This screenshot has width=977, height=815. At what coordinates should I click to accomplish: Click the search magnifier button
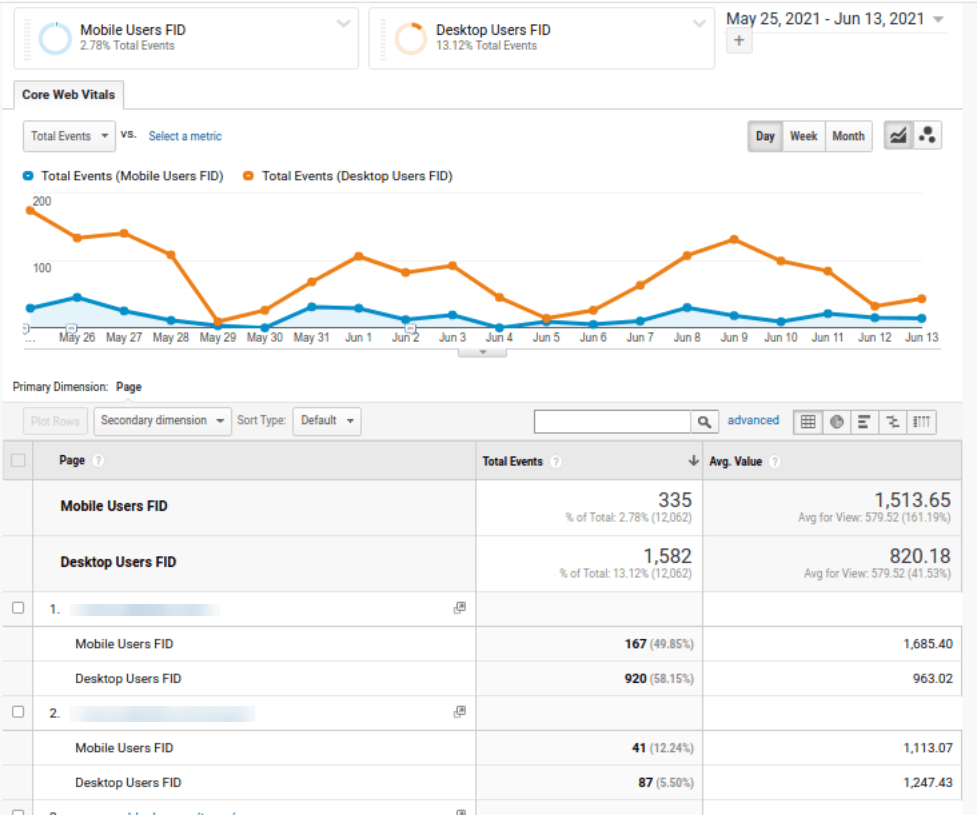[704, 422]
